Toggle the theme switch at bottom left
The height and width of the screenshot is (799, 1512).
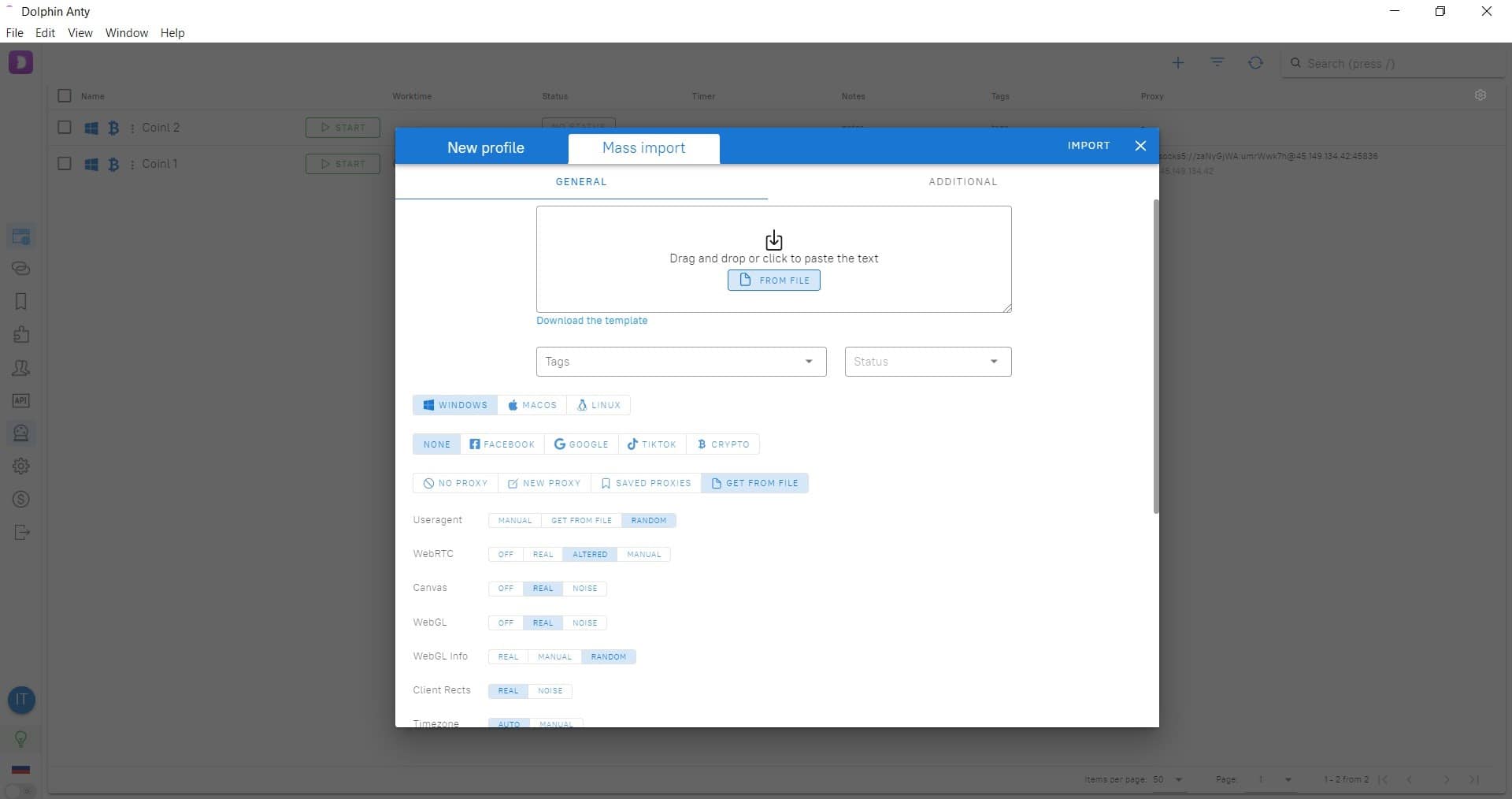pos(20,791)
